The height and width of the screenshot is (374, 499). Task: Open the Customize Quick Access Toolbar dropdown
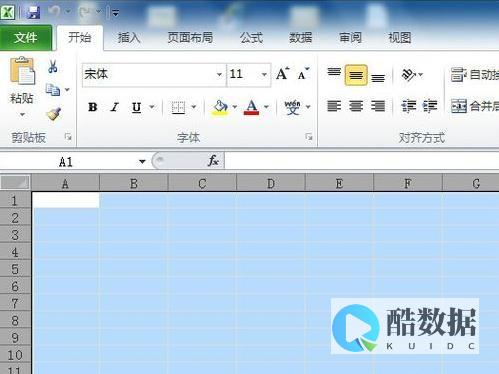[x=115, y=13]
